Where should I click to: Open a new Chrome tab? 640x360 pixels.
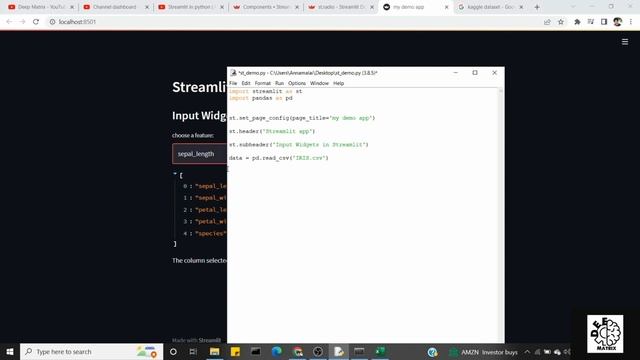tap(537, 7)
